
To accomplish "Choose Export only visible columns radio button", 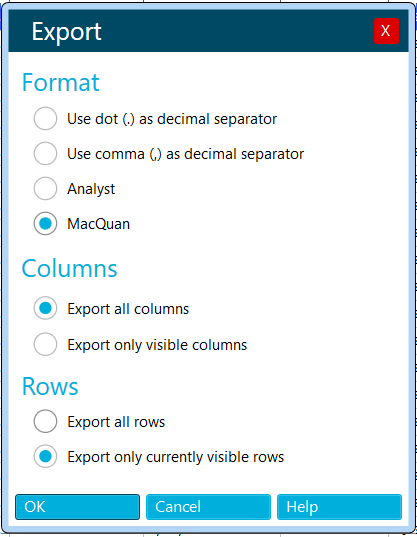I will click(45, 344).
